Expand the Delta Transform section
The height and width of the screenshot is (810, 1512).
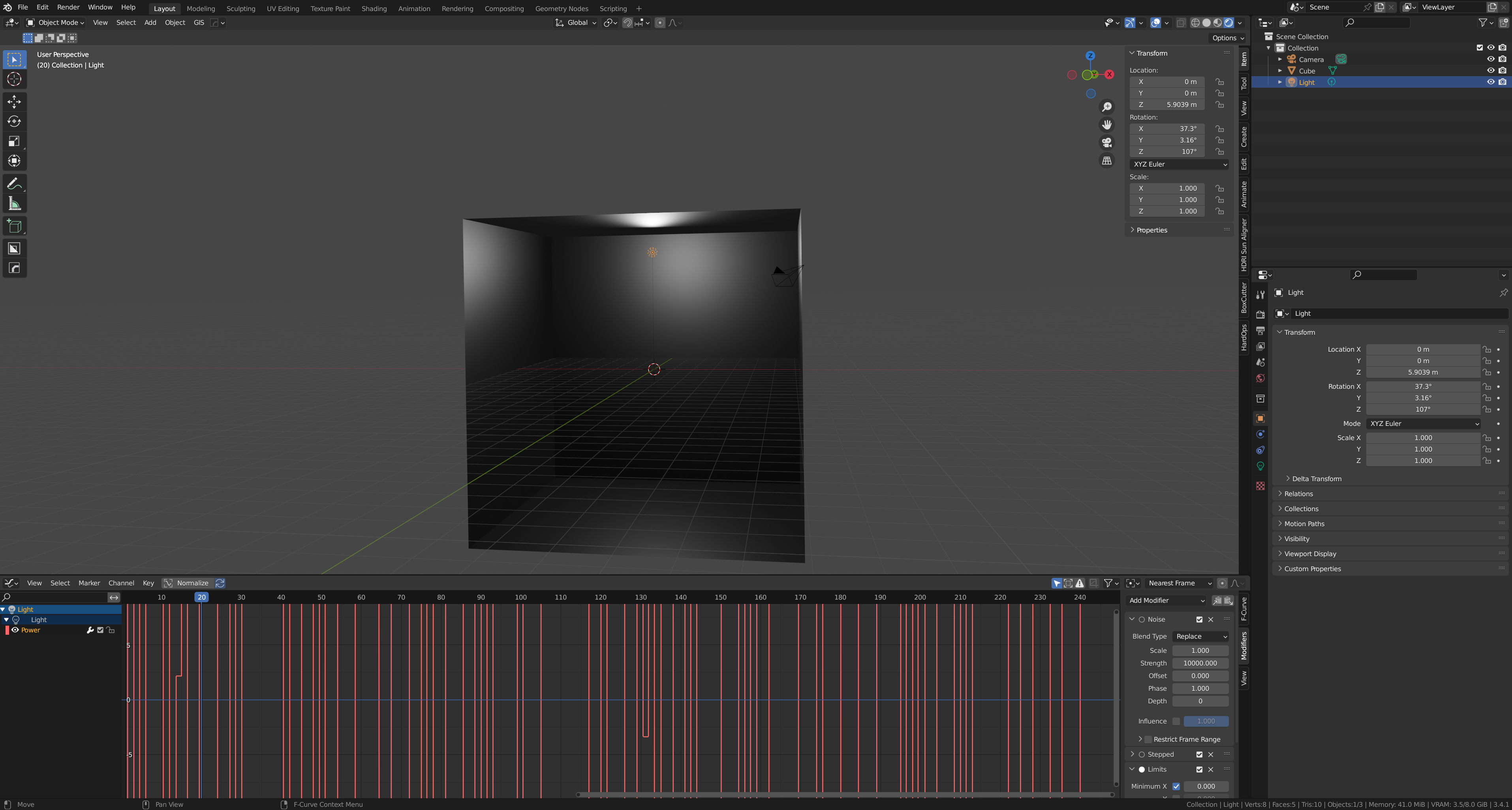click(x=1316, y=478)
